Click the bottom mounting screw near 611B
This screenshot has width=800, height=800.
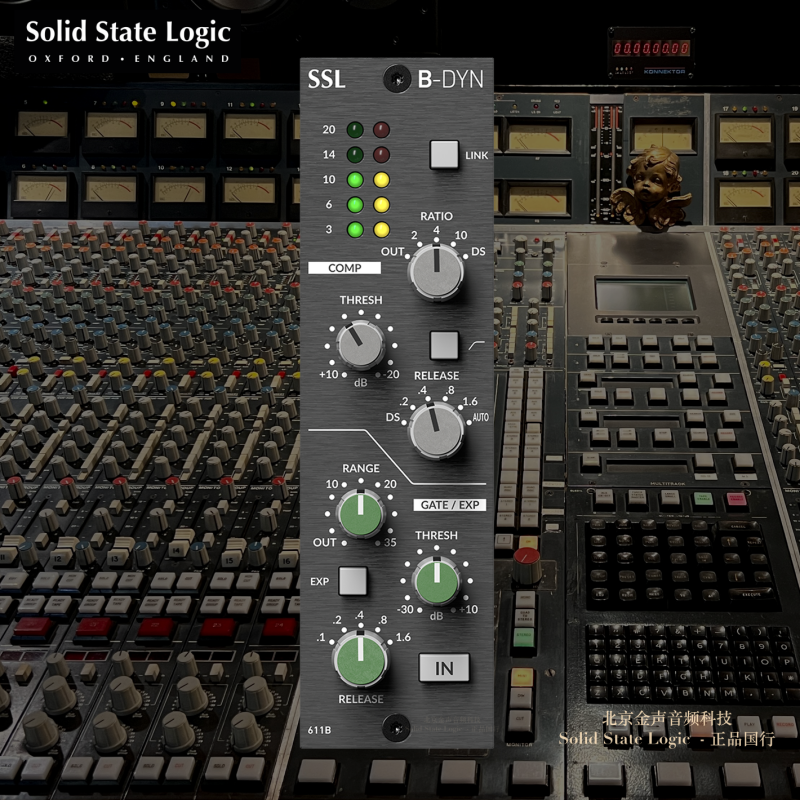pos(396,728)
